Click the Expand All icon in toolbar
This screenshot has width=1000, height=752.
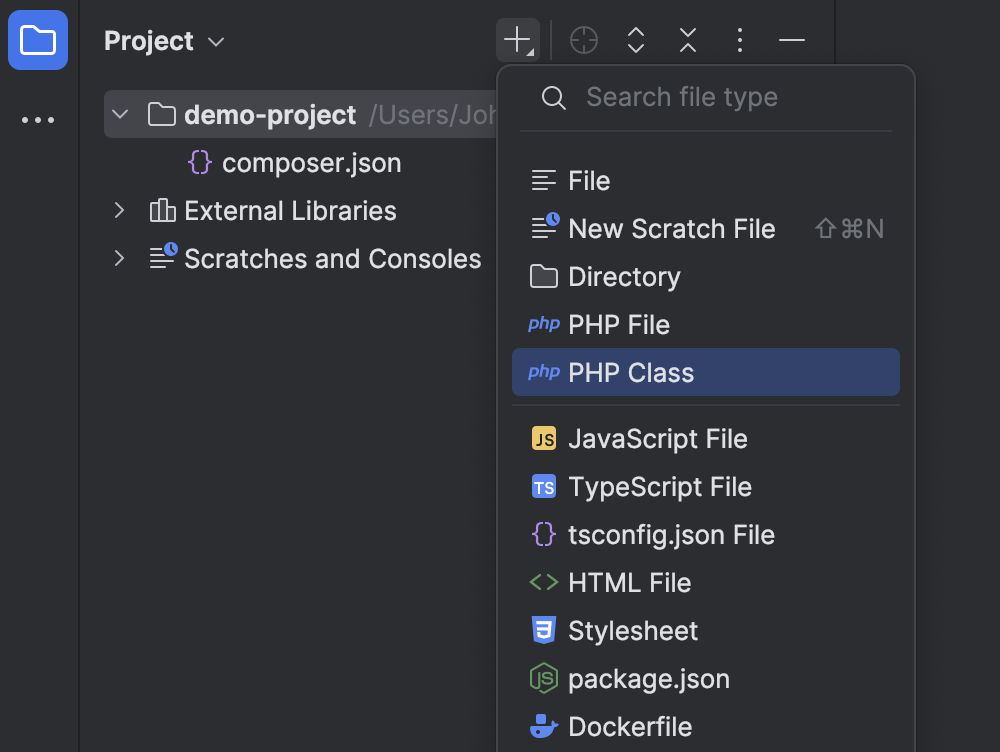pos(636,40)
